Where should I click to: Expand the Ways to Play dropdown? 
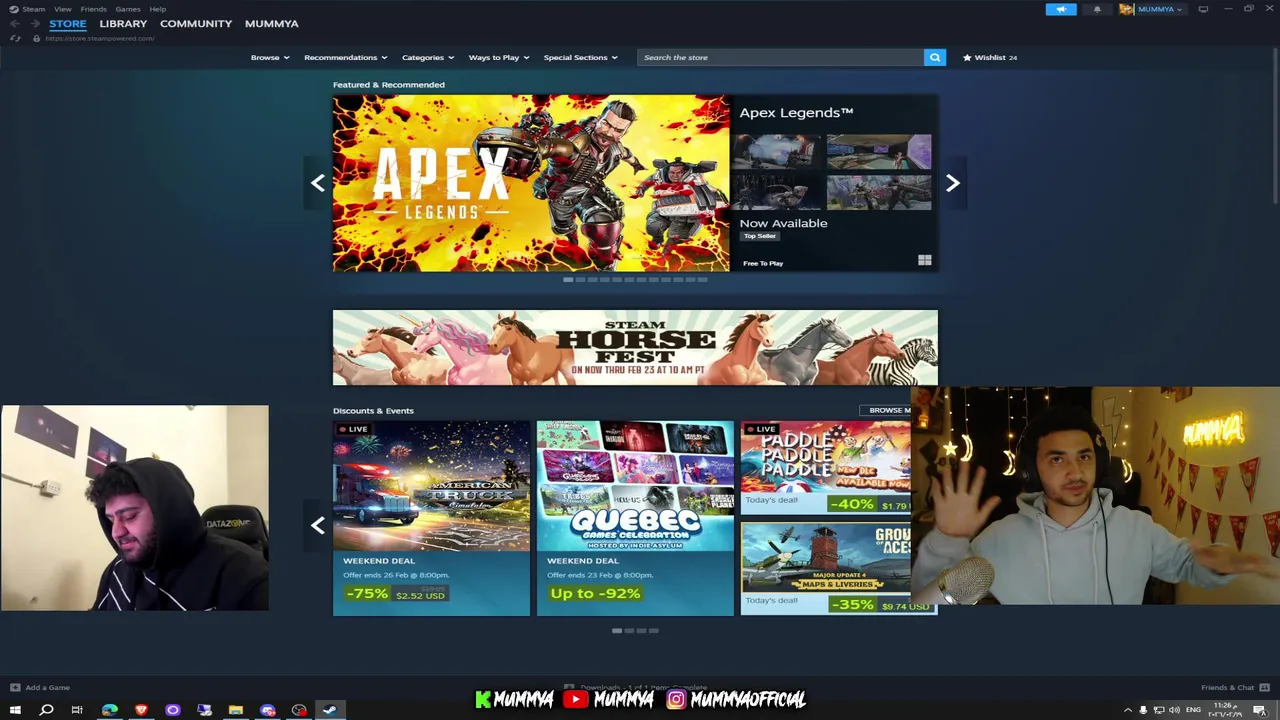(x=499, y=57)
